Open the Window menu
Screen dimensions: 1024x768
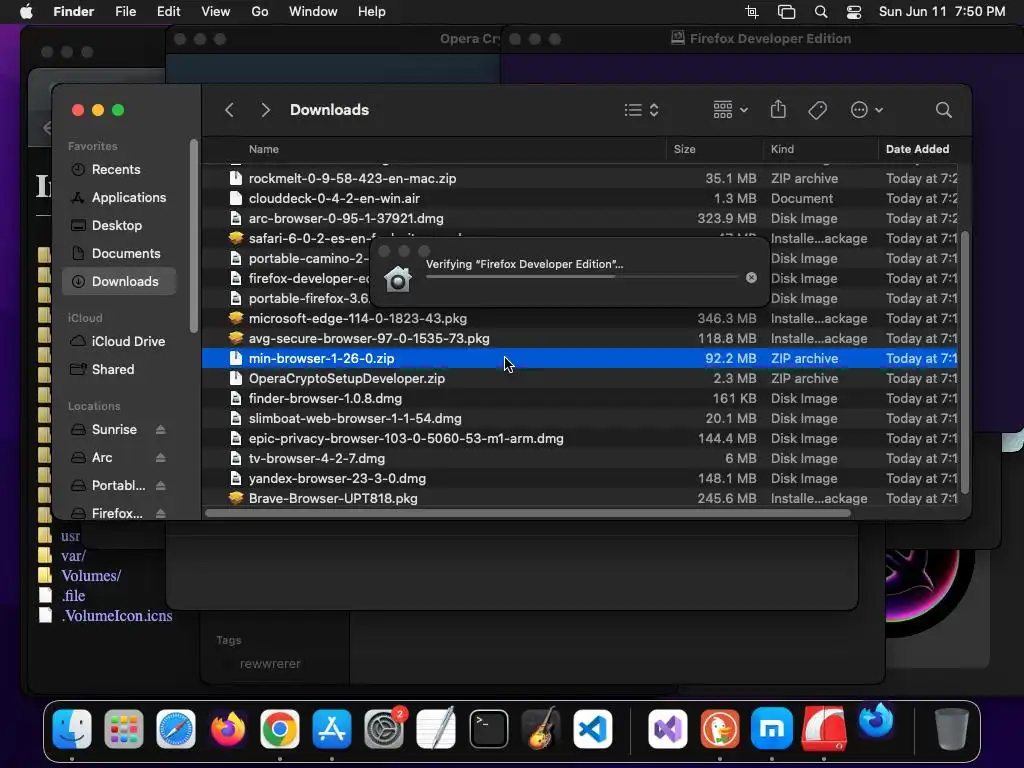click(313, 12)
